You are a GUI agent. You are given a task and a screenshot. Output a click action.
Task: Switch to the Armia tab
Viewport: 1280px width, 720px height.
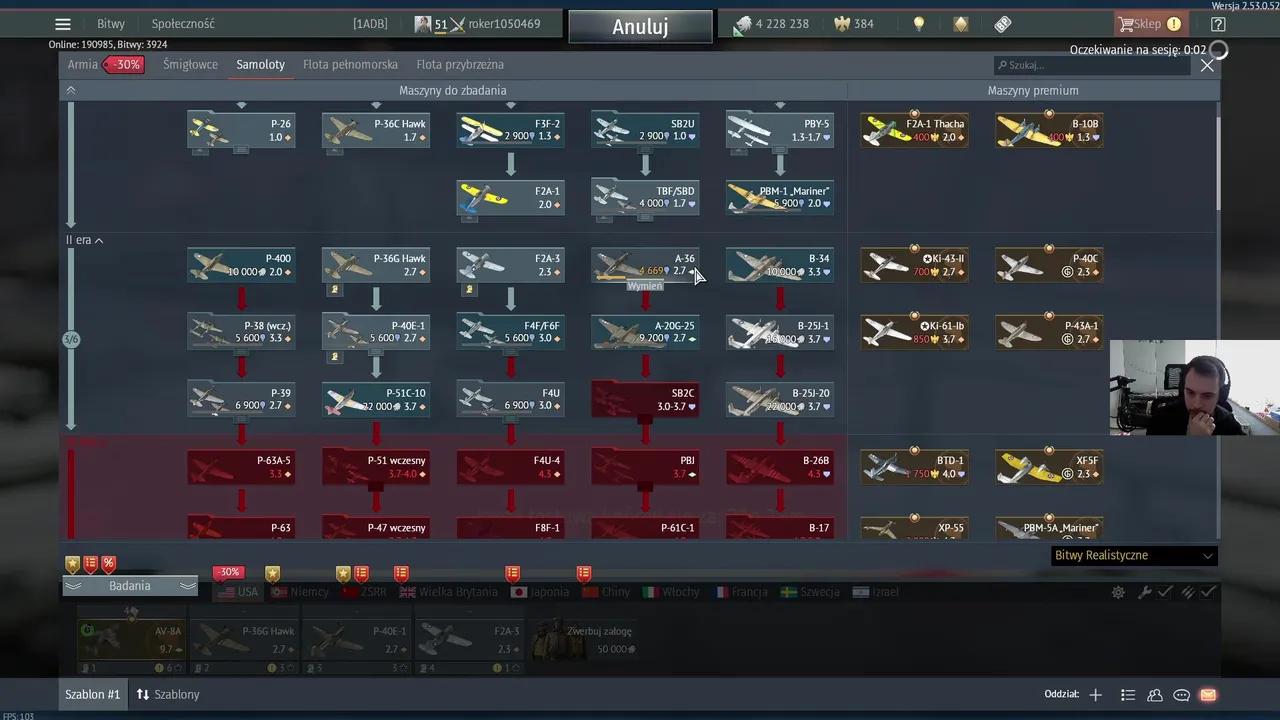[83, 65]
